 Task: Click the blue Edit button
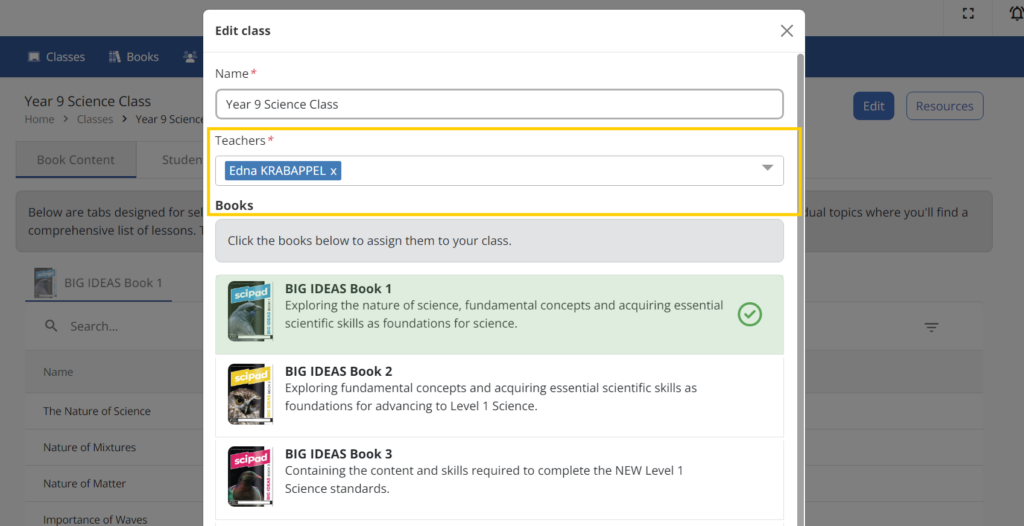(x=873, y=106)
